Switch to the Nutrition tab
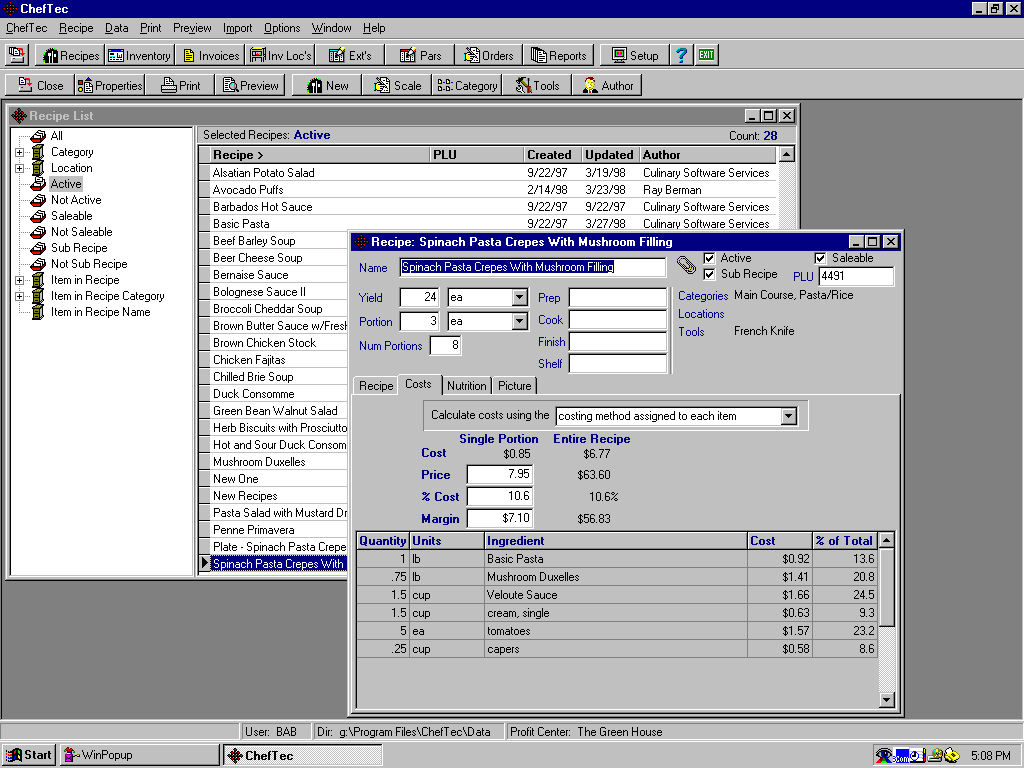The width and height of the screenshot is (1024, 768). tap(466, 386)
